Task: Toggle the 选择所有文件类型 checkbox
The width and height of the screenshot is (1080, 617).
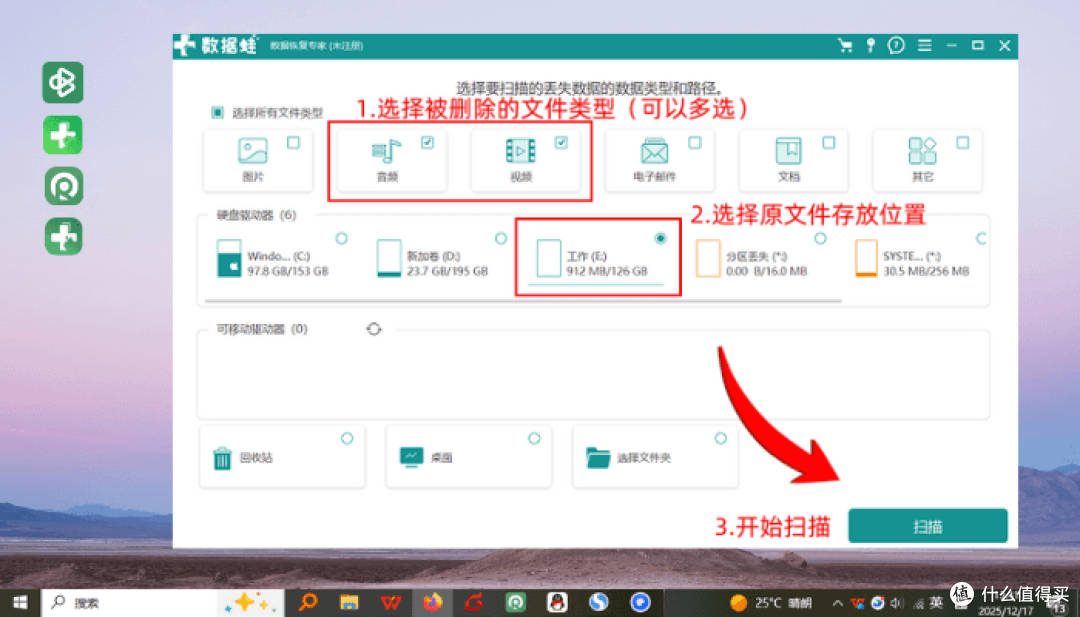Action: [x=218, y=112]
